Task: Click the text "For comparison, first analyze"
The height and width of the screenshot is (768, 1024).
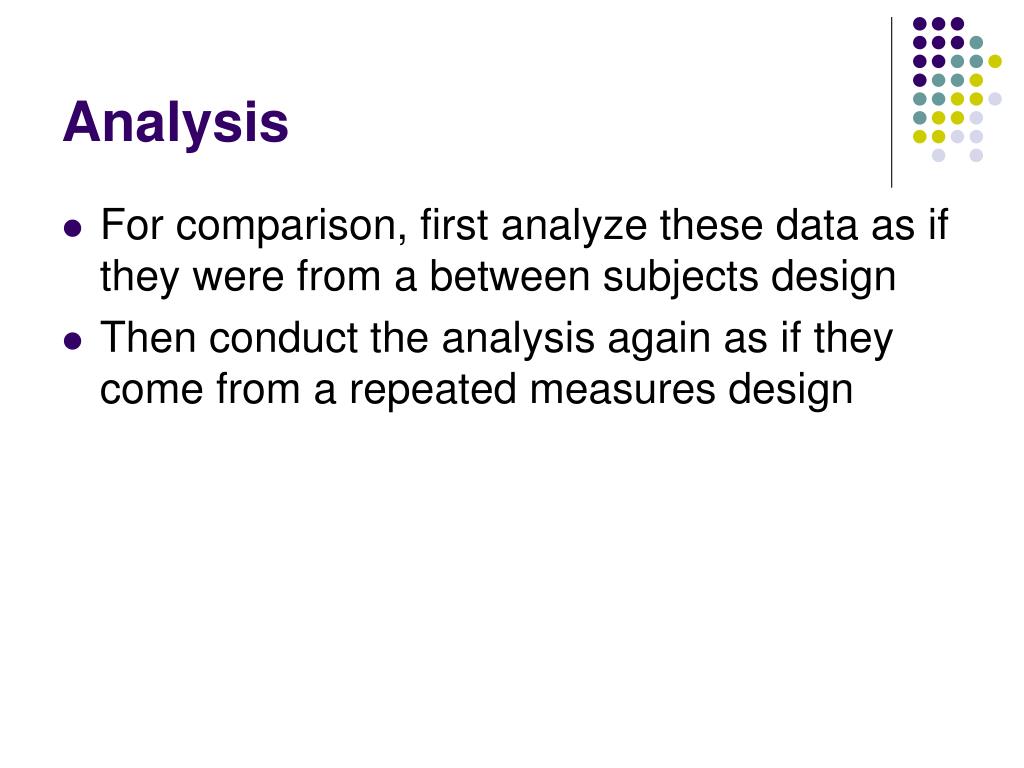Action: (x=374, y=226)
